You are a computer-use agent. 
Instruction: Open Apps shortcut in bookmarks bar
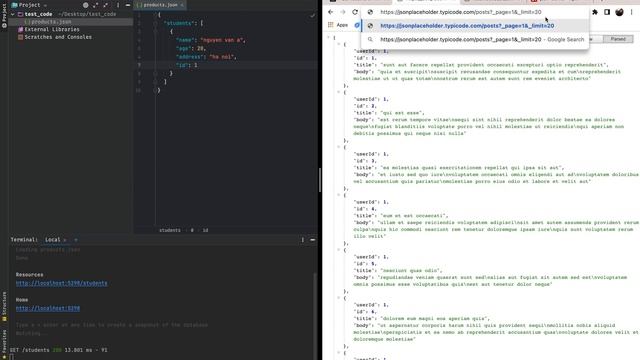338,25
